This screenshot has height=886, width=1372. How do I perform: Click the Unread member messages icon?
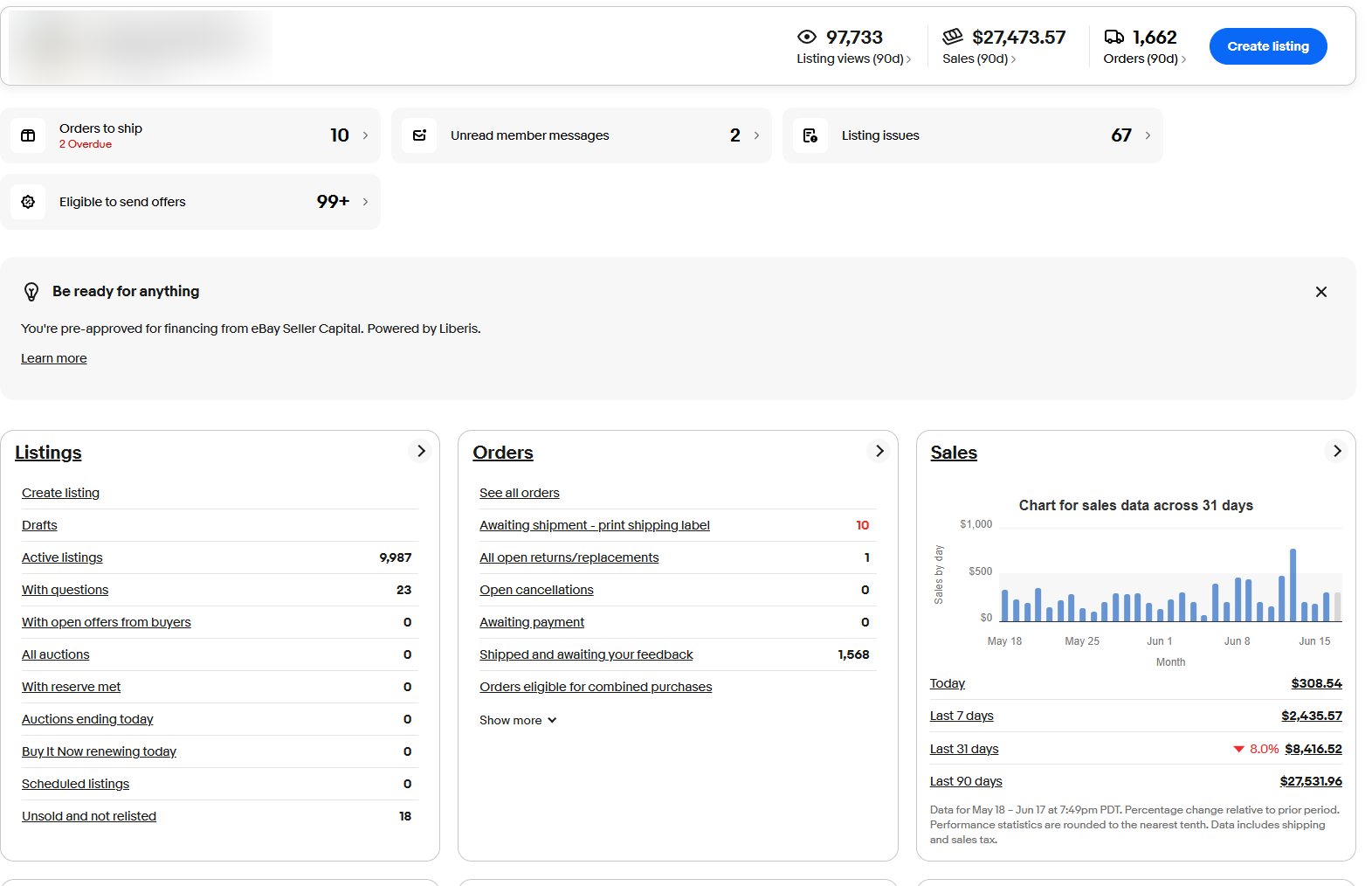pos(419,135)
